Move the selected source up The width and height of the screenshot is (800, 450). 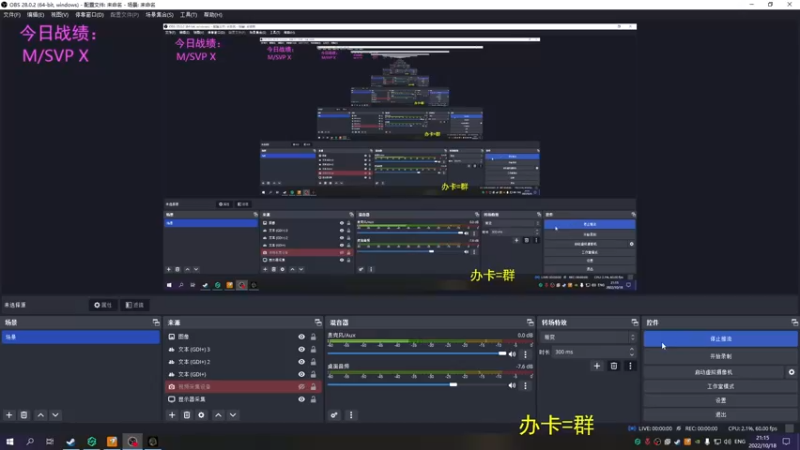[x=218, y=415]
